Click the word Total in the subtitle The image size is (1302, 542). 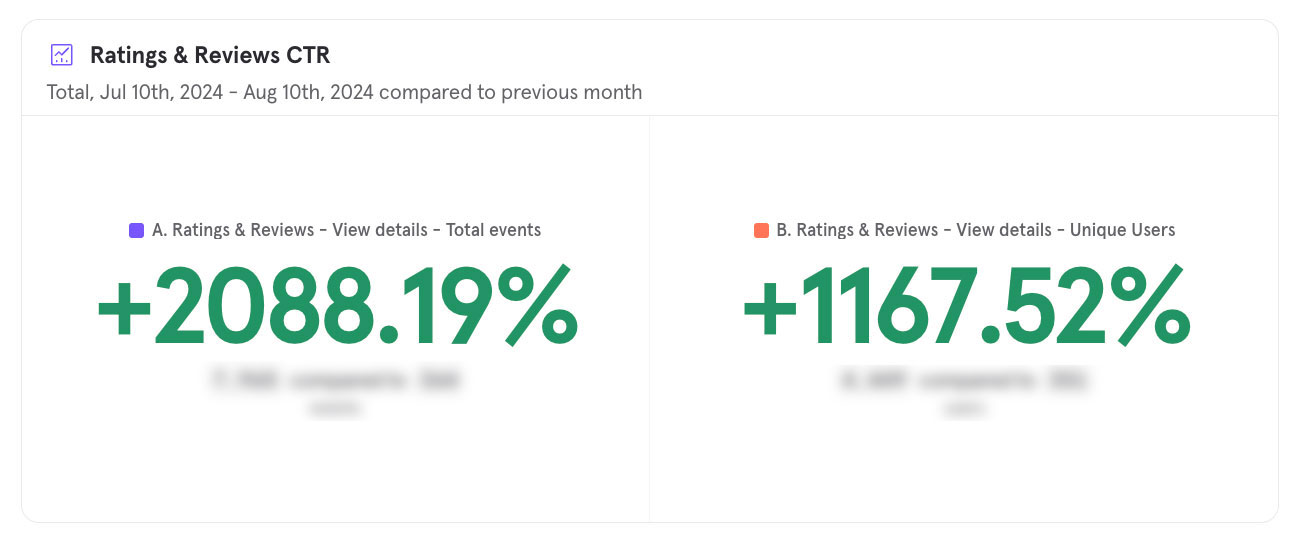coord(68,92)
